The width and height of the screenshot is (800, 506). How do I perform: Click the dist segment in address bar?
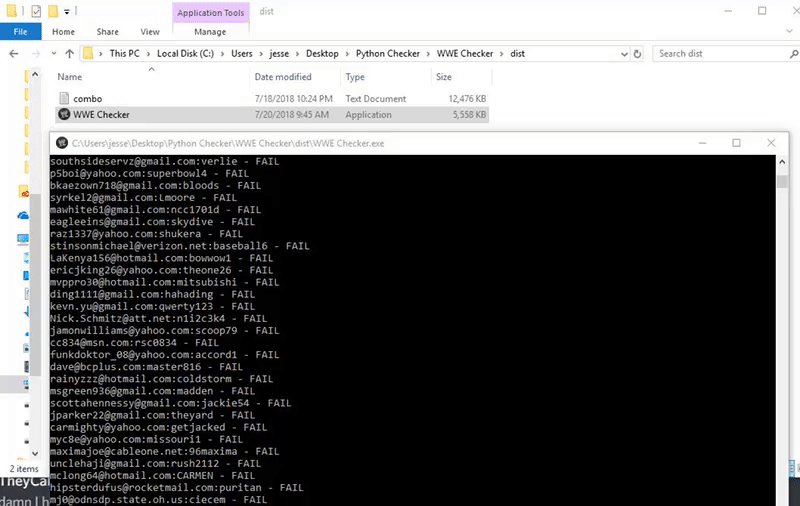pos(517,54)
